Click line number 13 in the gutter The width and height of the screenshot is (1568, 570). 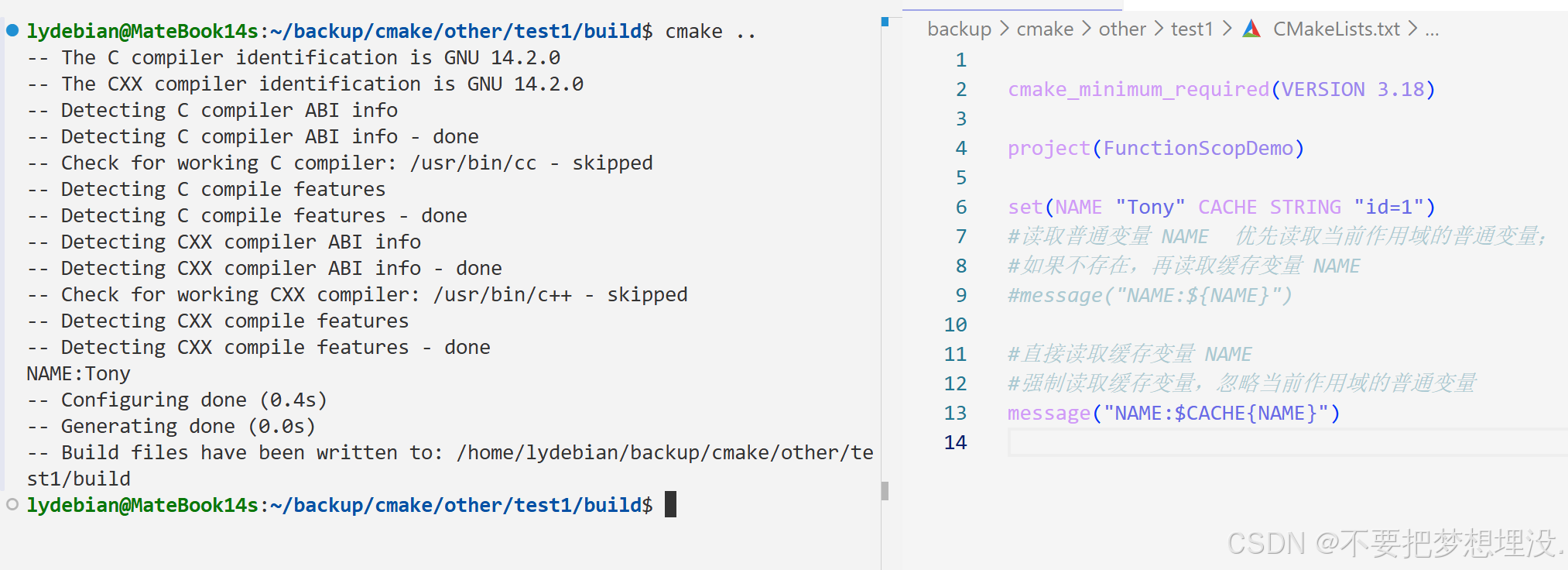955,413
